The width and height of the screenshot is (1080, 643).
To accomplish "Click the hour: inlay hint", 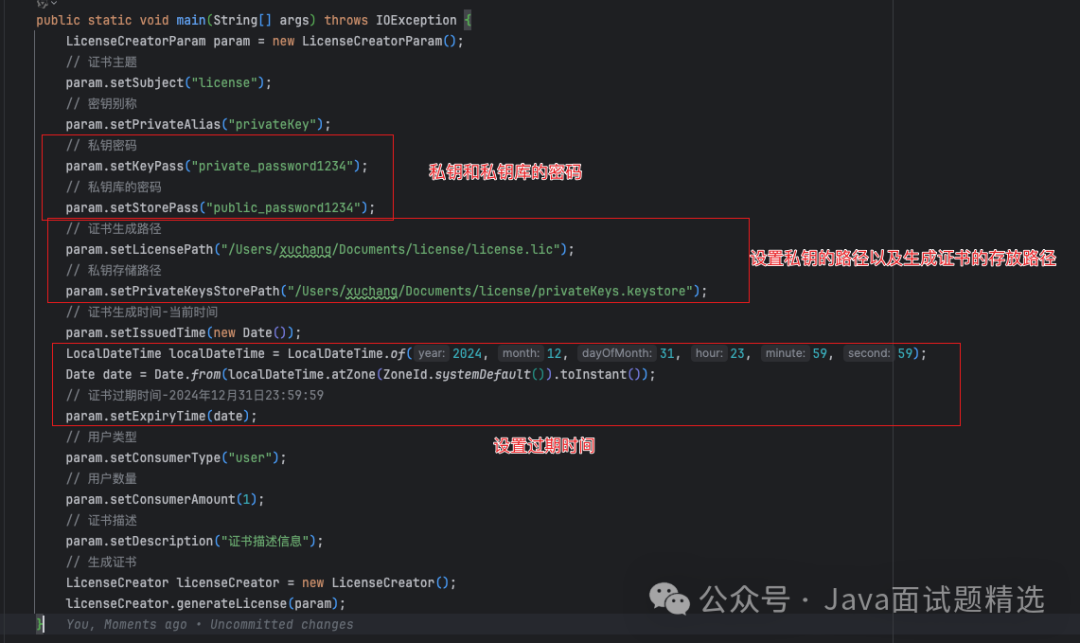I will [x=709, y=353].
